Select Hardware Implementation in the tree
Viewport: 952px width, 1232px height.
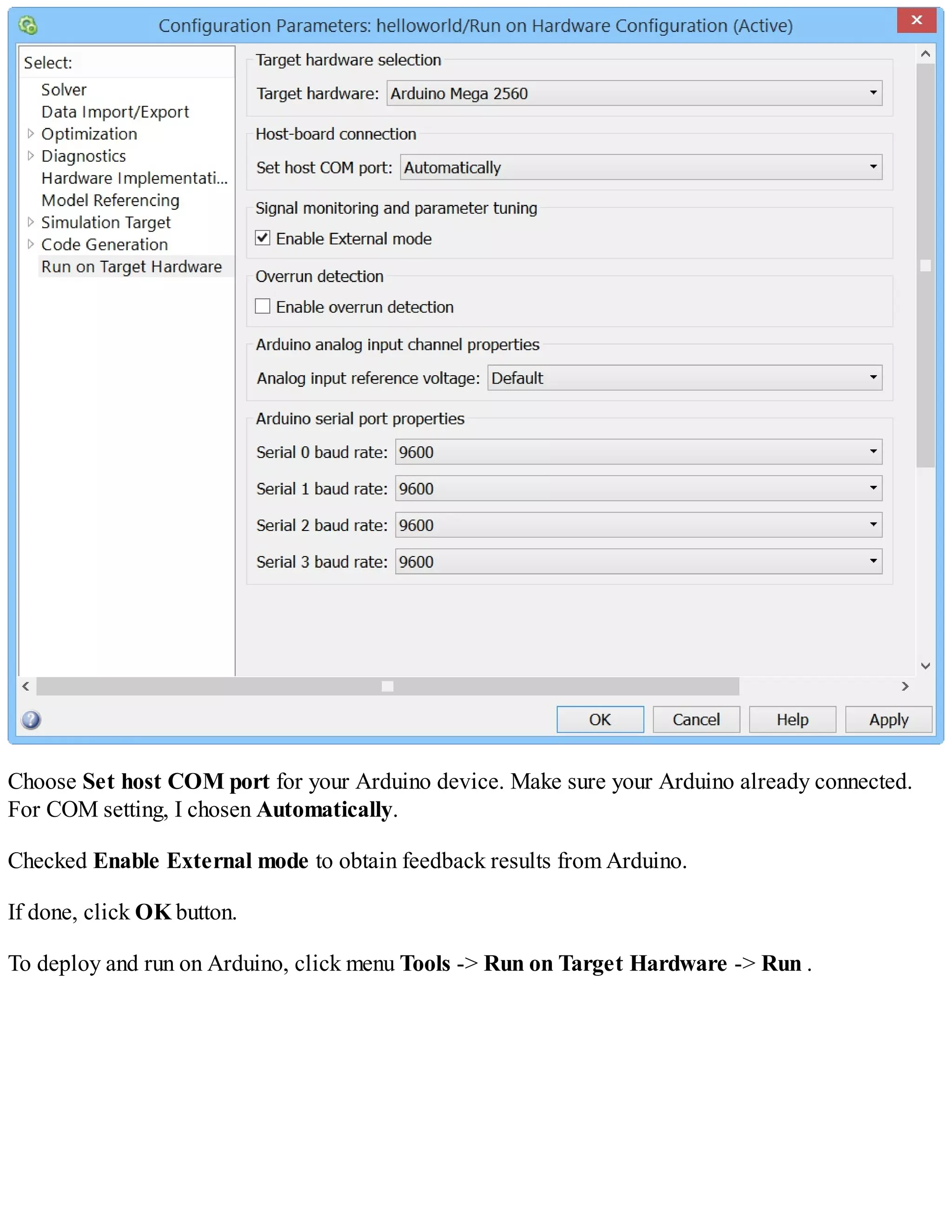pos(135,178)
